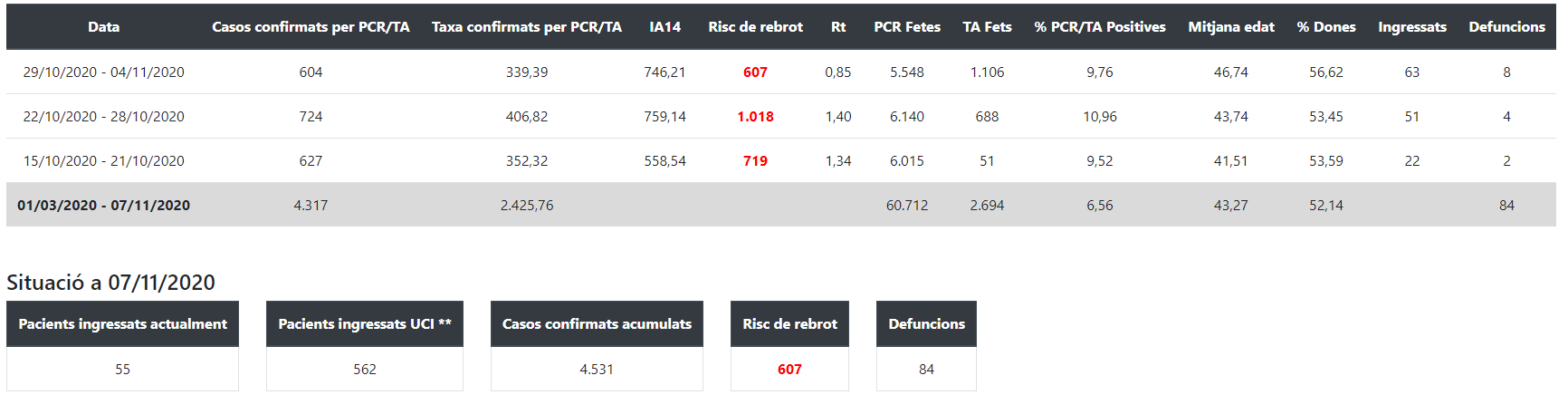The image size is (1568, 414).
Task: Select the Ingressats column header
Action: [1412, 27]
